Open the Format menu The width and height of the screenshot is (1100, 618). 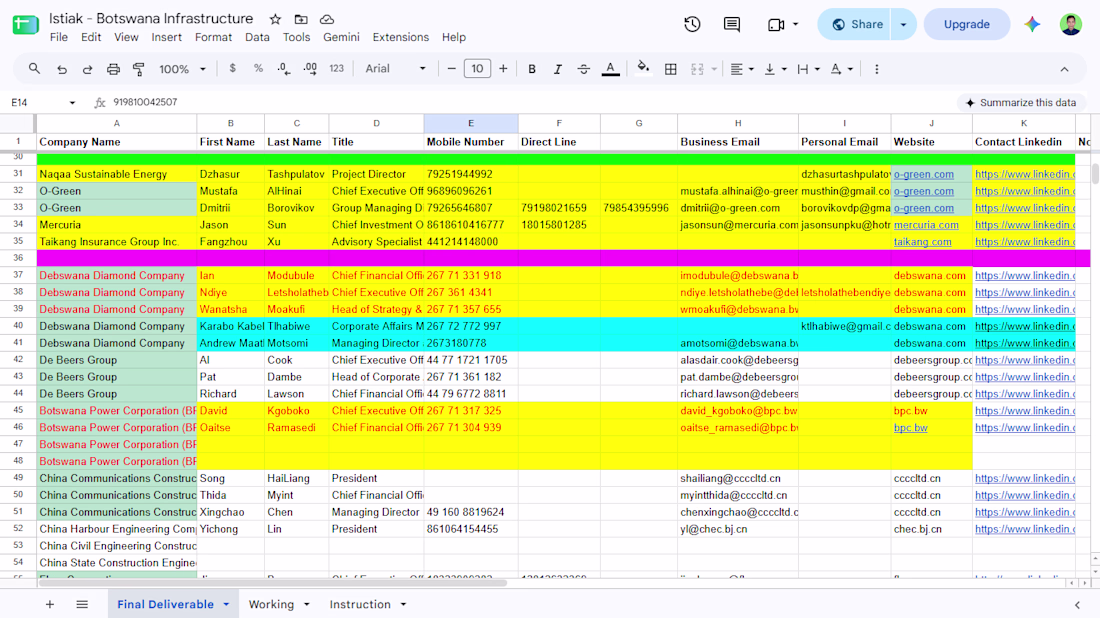pyautogui.click(x=213, y=37)
